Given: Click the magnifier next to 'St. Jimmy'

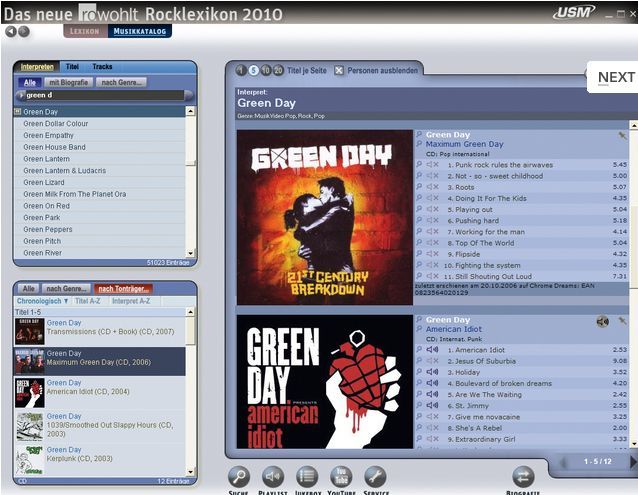Looking at the screenshot, I should 419,405.
